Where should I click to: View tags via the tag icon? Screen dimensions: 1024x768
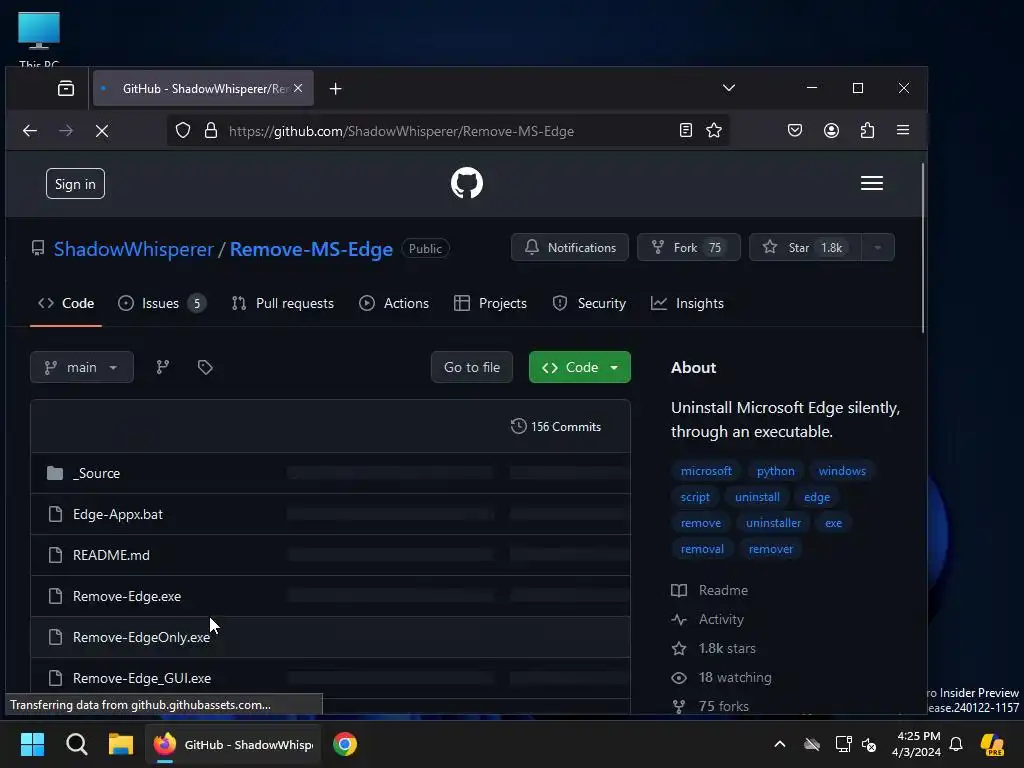coord(205,367)
